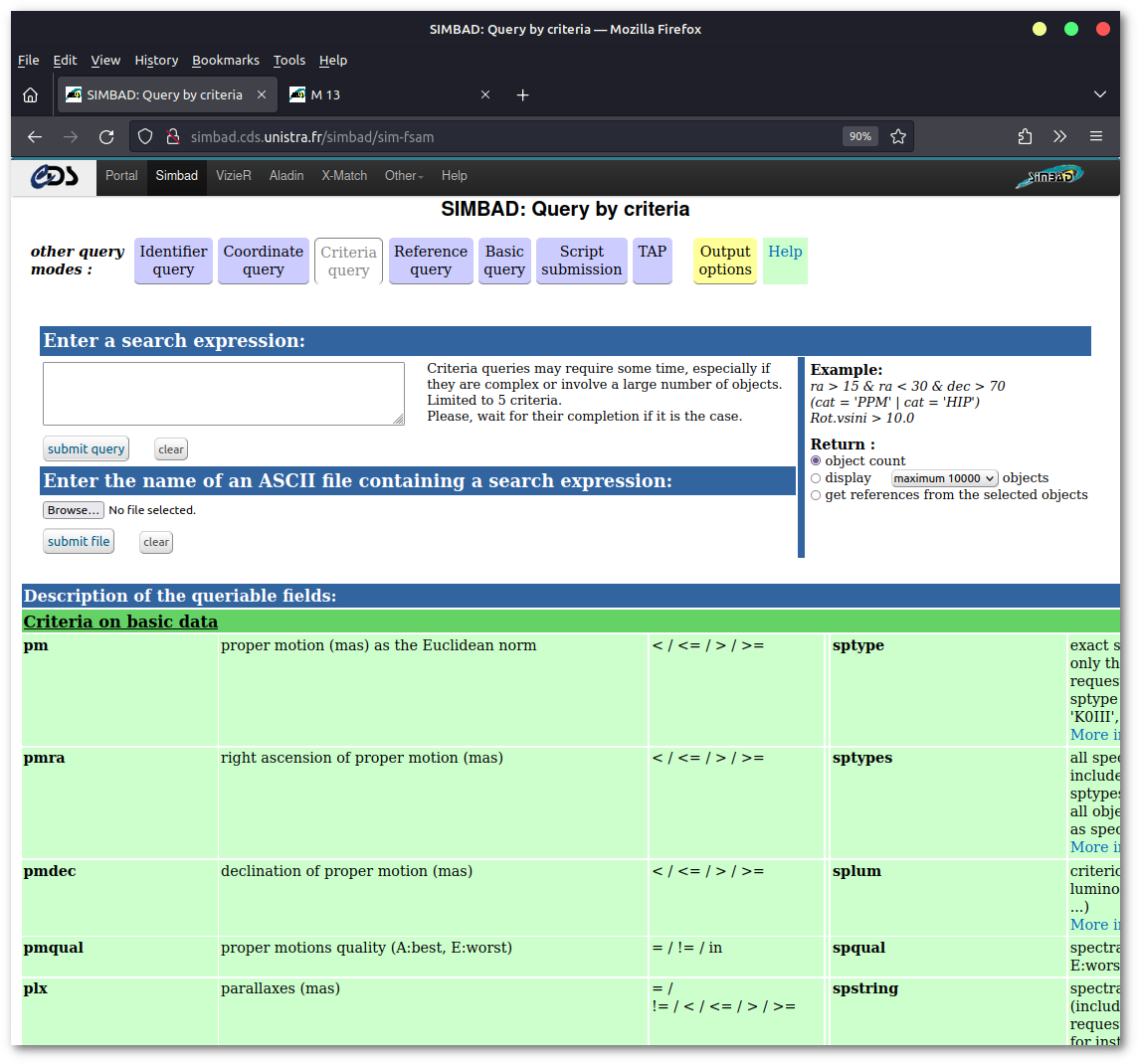Show more tools via double-chevron icon

[1059, 136]
